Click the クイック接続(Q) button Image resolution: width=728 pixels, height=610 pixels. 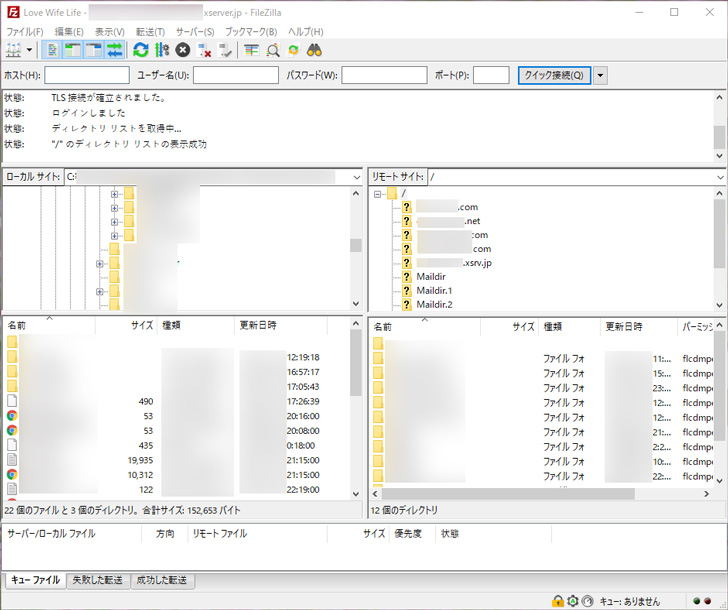[553, 75]
